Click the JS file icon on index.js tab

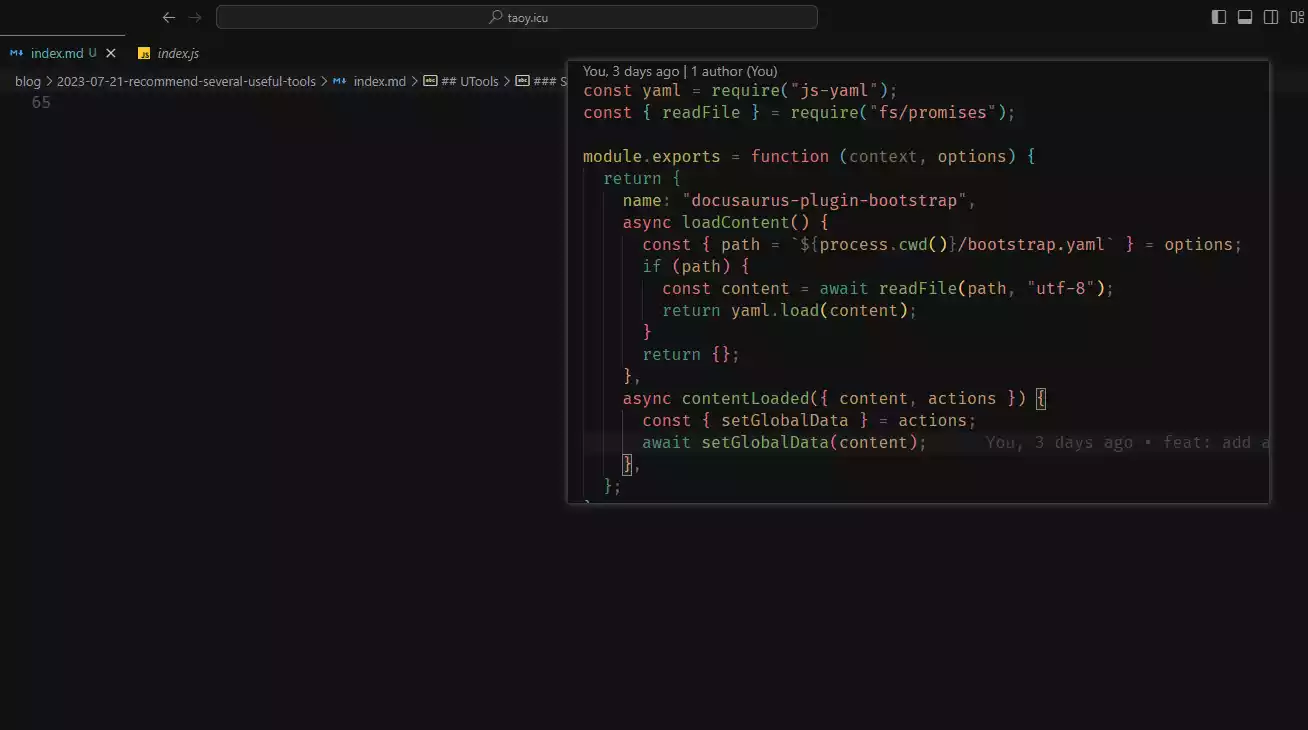click(144, 54)
